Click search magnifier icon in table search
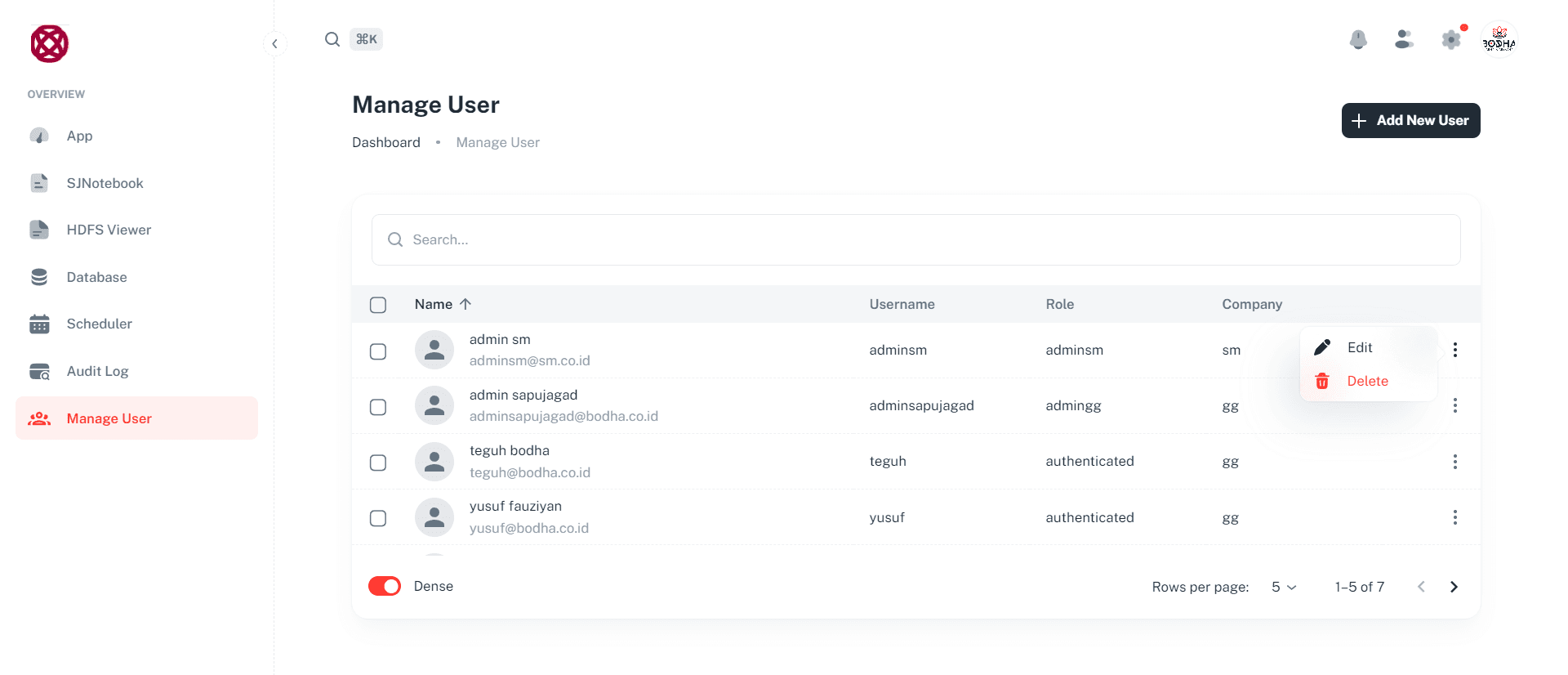Screen dimensions: 1568x675 pyautogui.click(x=395, y=239)
